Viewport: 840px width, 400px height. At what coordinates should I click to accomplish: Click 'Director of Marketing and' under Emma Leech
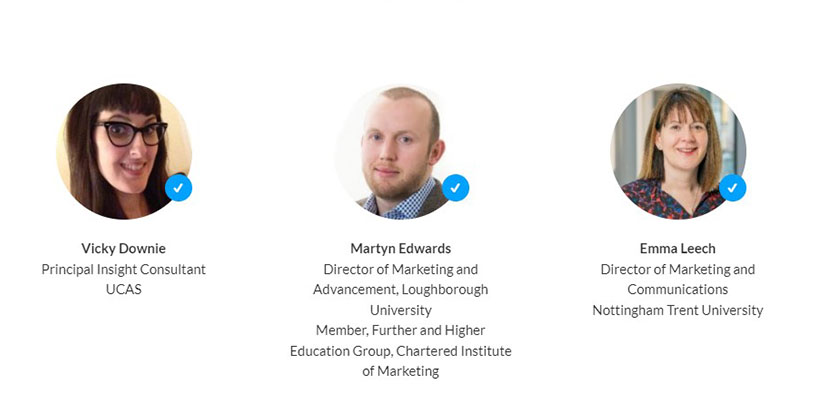pos(677,269)
